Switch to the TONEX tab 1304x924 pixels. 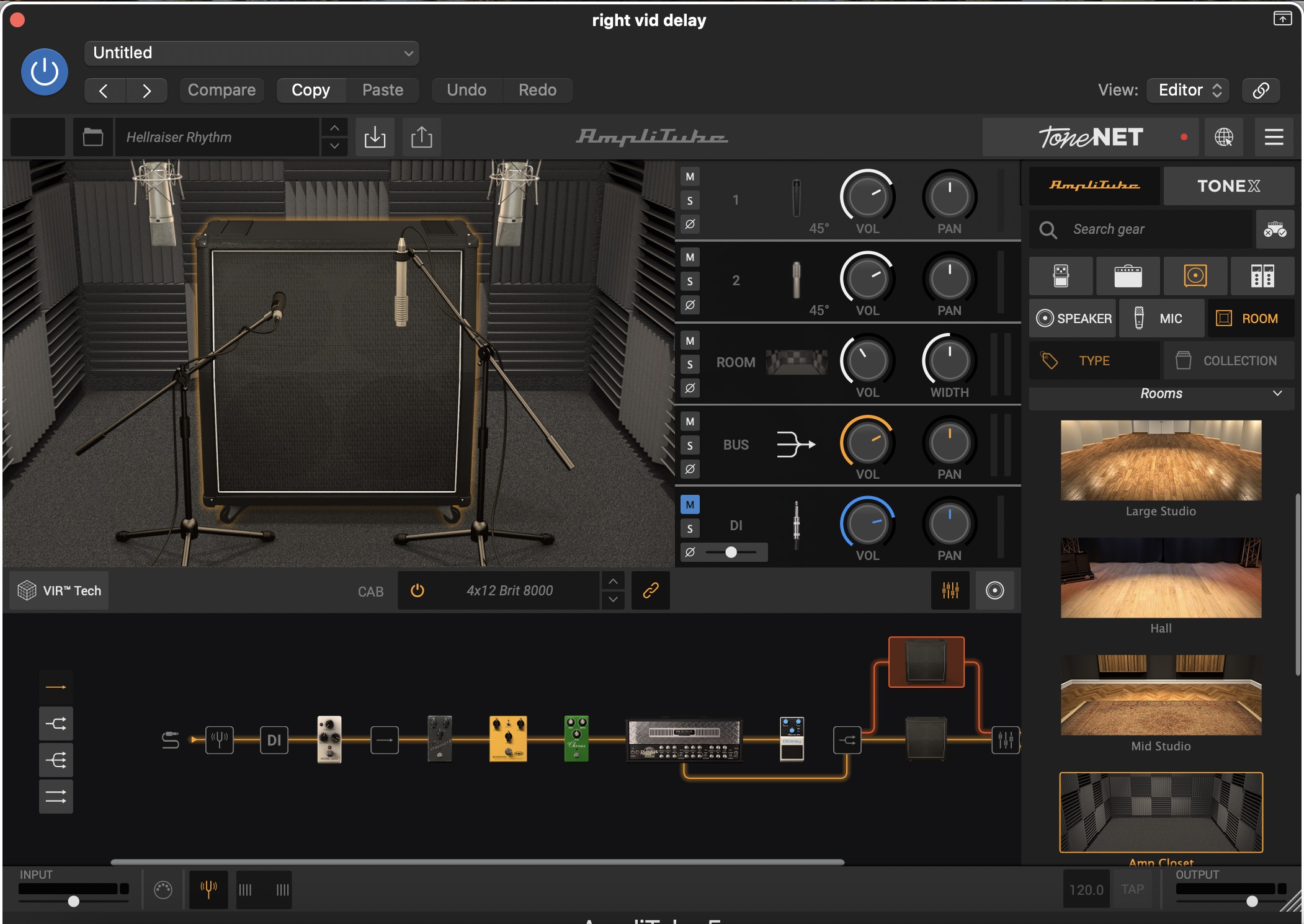(x=1228, y=186)
